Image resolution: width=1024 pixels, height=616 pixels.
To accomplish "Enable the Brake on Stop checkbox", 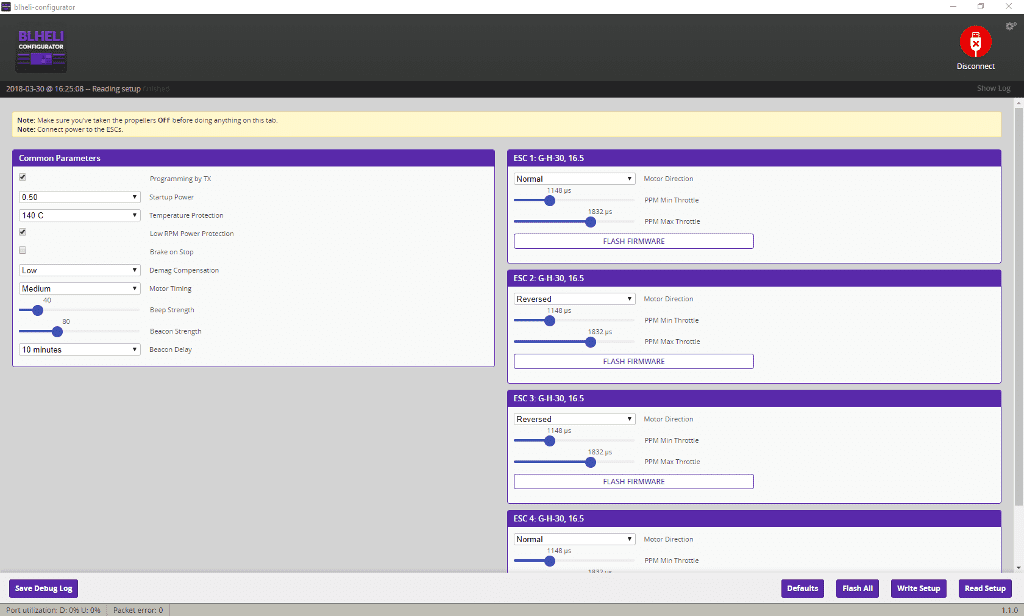I will 23,250.
